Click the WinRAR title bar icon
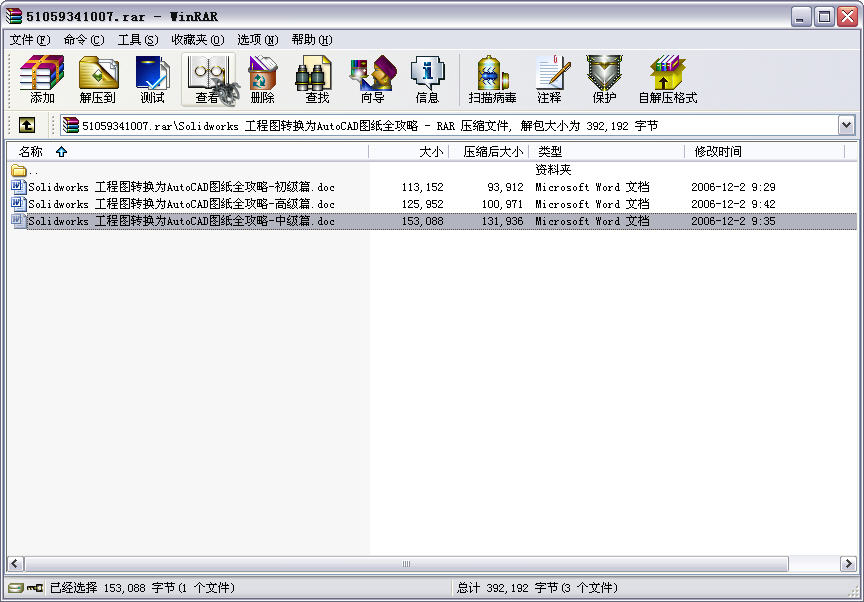Screen dimensions: 864x602 tap(14, 16)
